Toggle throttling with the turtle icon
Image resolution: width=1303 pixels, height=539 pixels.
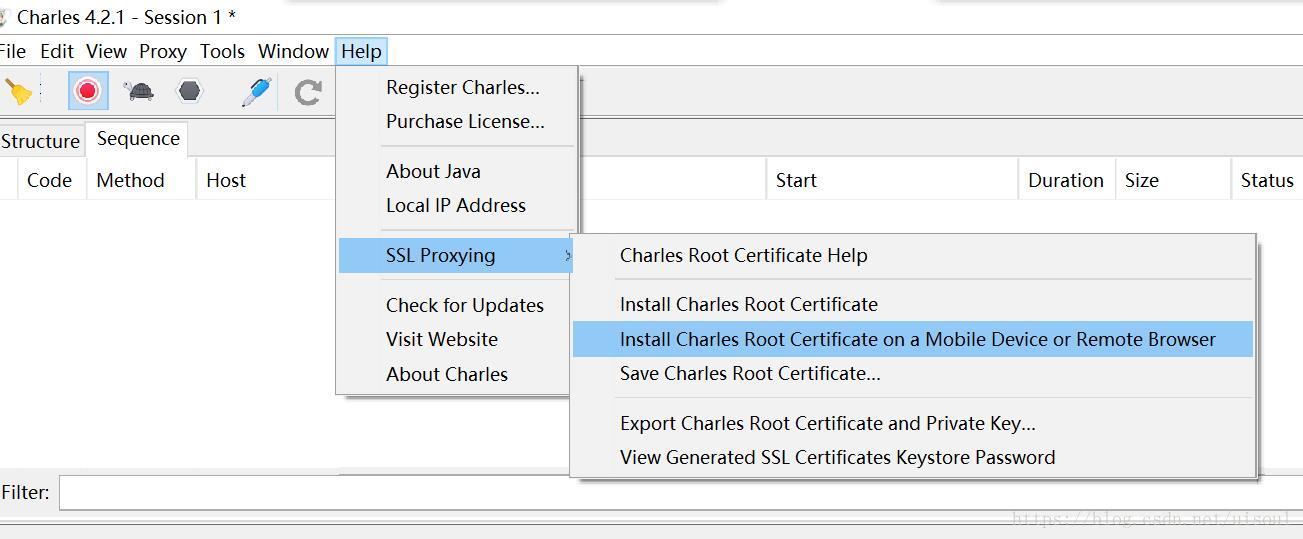pos(139,92)
